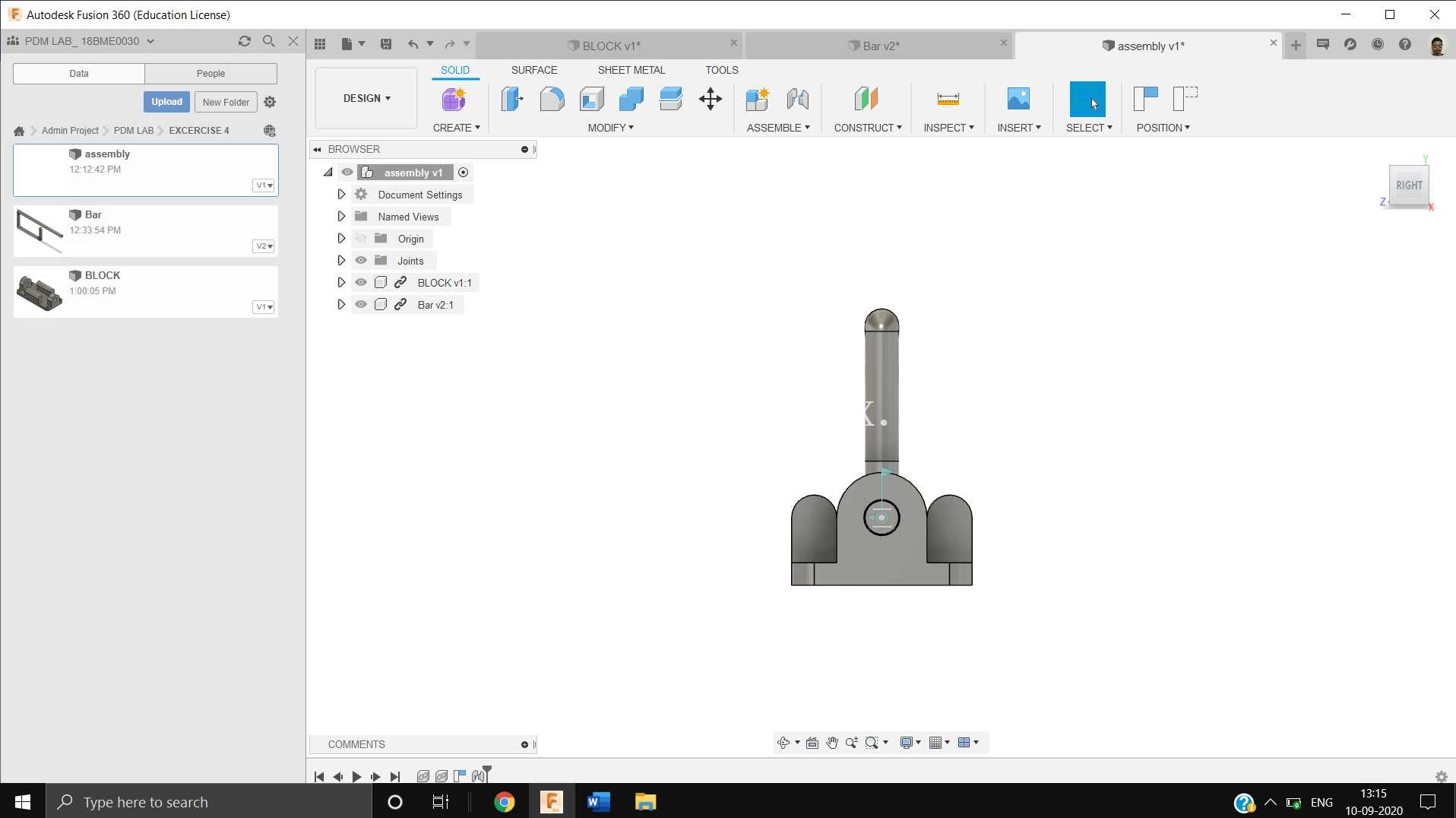Switch to the Bar v2 document tab
Viewport: 1456px width, 818px height.
tap(880, 46)
